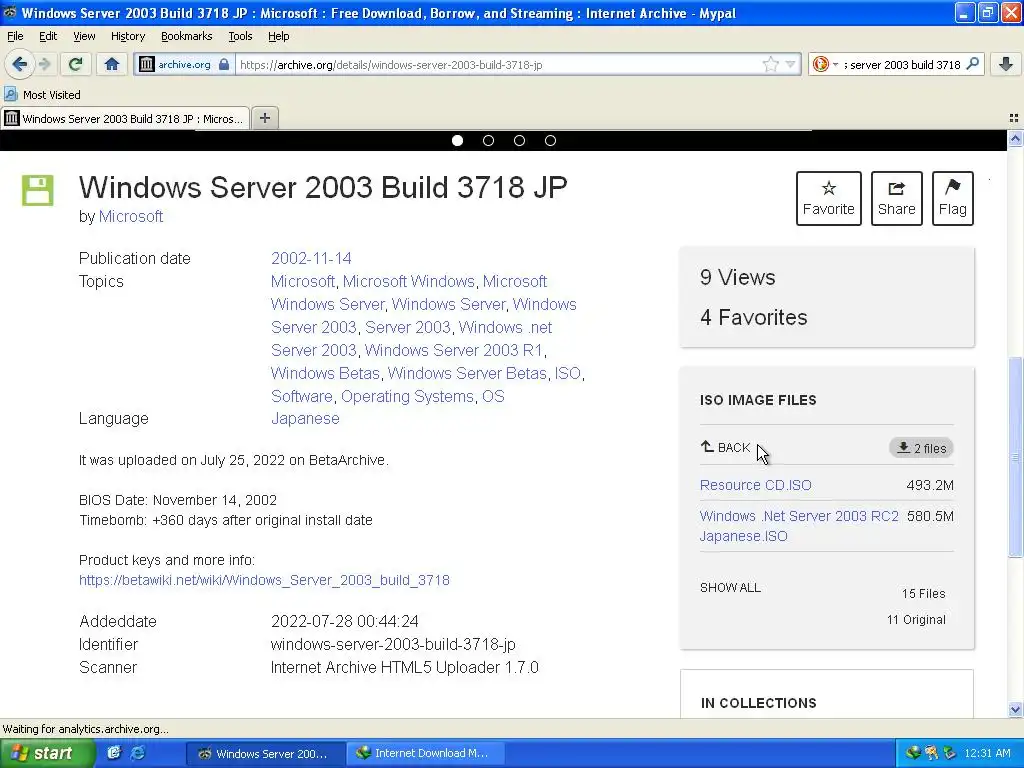The width and height of the screenshot is (1024, 768).
Task: Select the Windows Server 2003 Build 3718 tab
Action: 125,118
